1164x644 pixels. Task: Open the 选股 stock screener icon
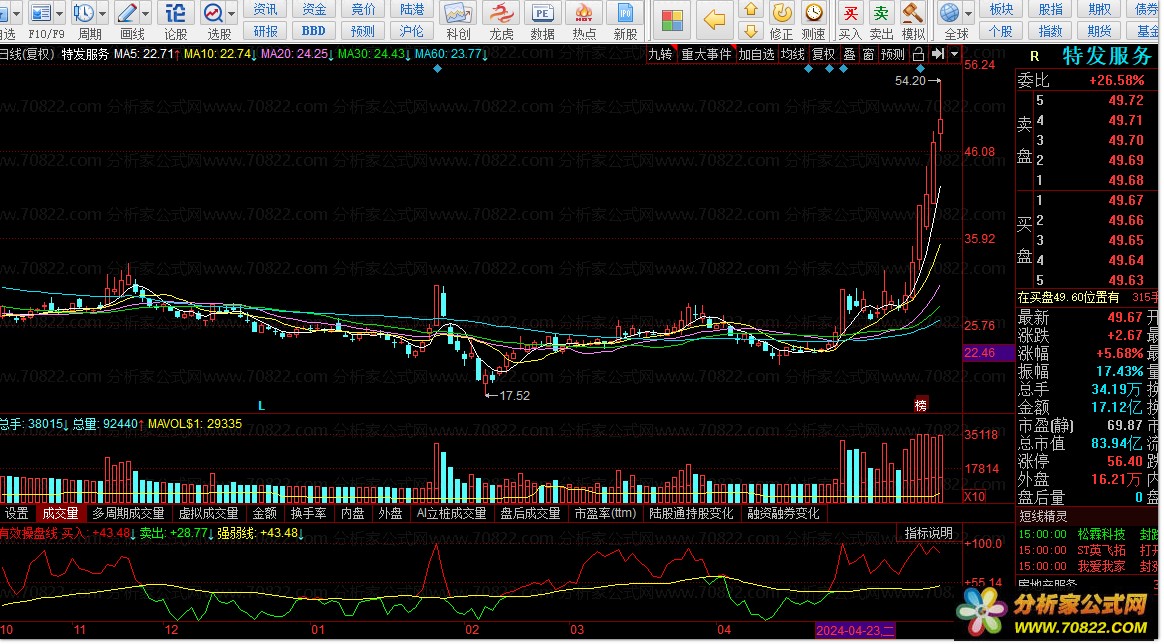(214, 13)
